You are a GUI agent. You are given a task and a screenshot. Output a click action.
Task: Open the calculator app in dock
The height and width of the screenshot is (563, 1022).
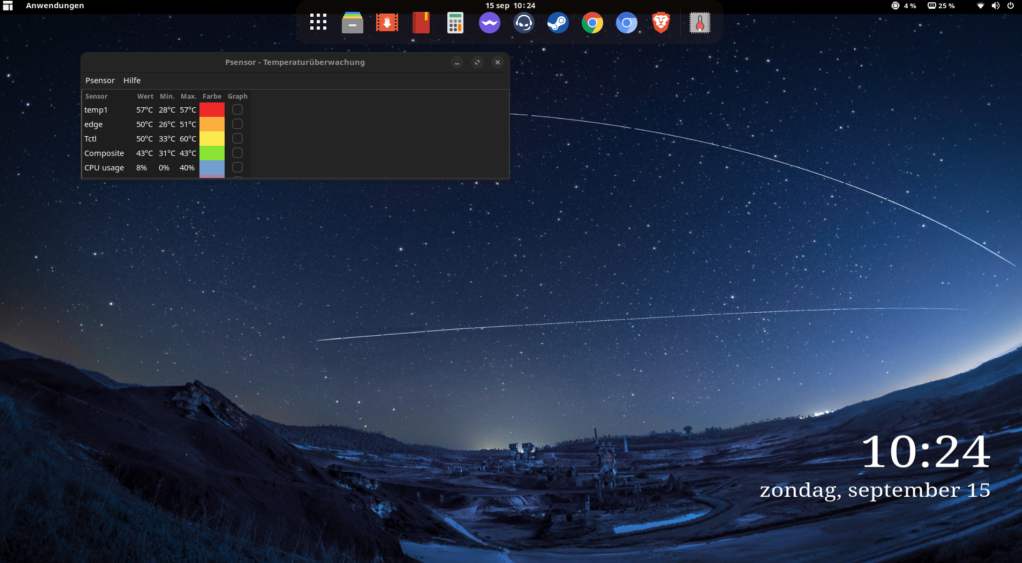coord(455,22)
